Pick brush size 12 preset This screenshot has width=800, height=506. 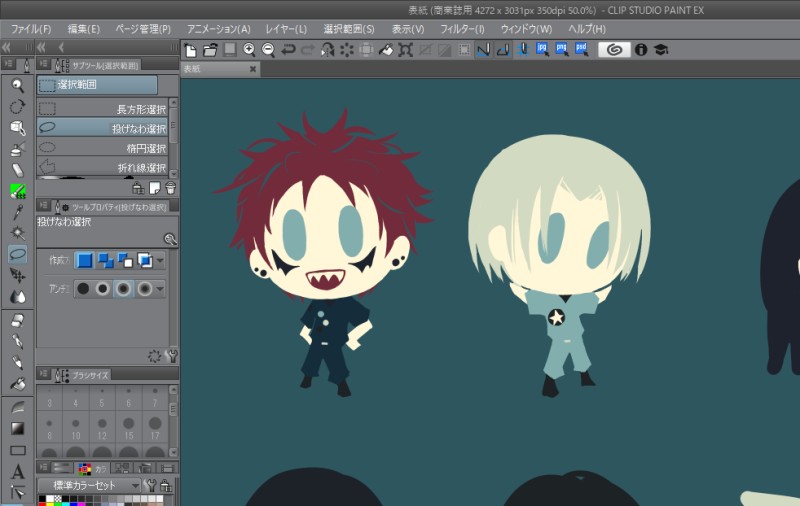point(102,429)
